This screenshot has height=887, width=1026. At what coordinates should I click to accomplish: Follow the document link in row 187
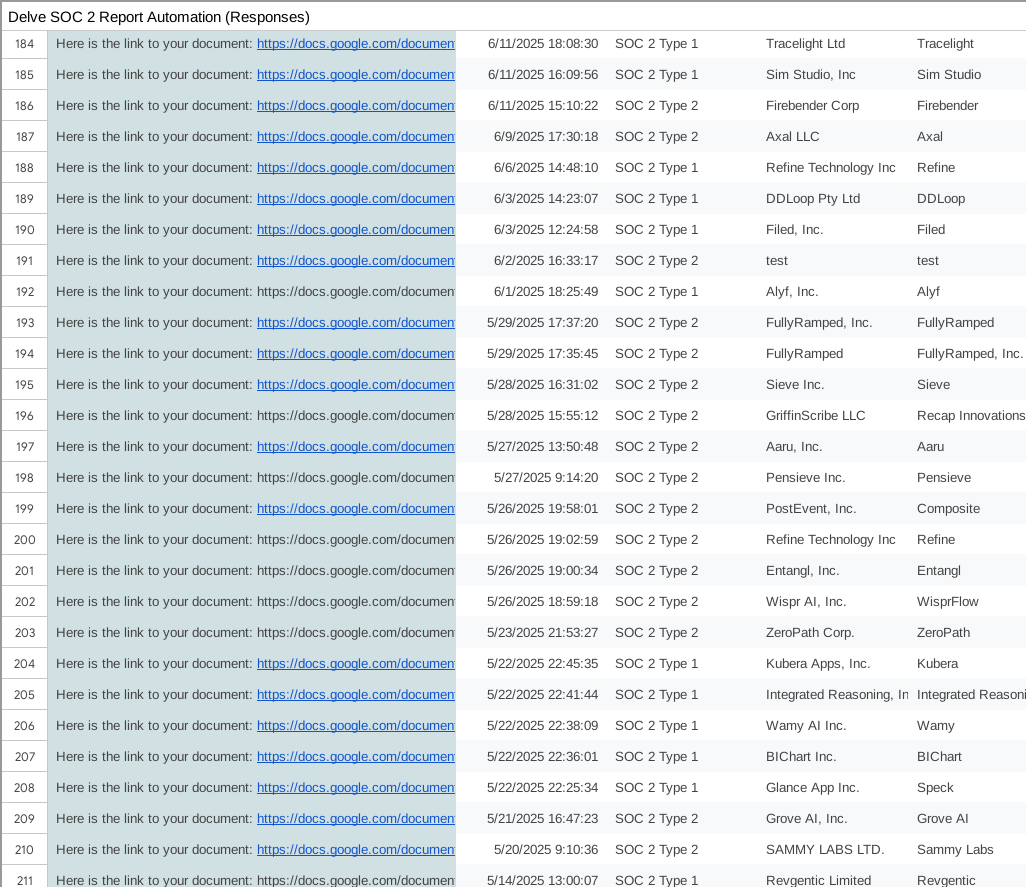click(355, 137)
